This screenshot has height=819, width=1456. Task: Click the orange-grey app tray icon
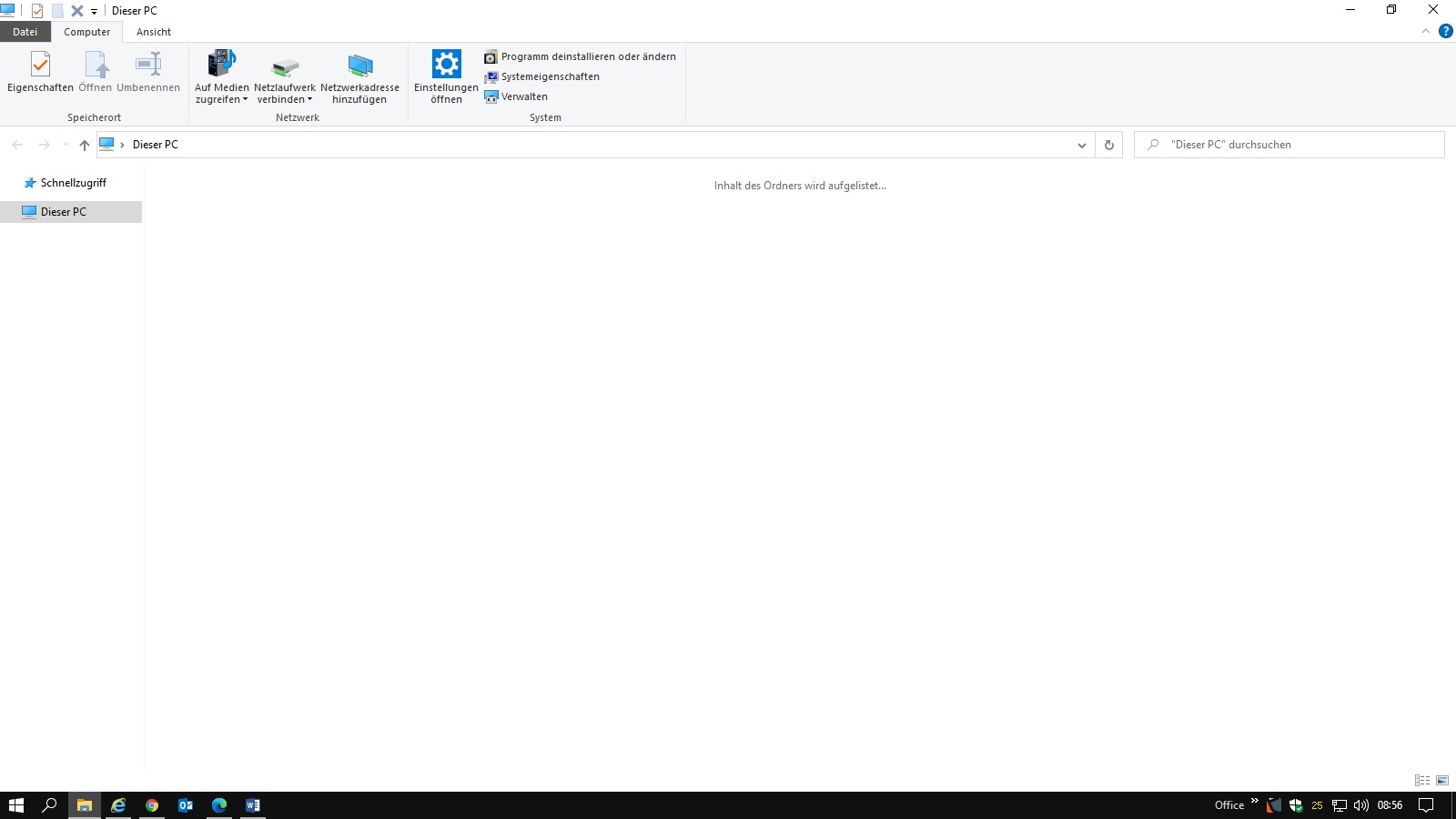point(1274,805)
